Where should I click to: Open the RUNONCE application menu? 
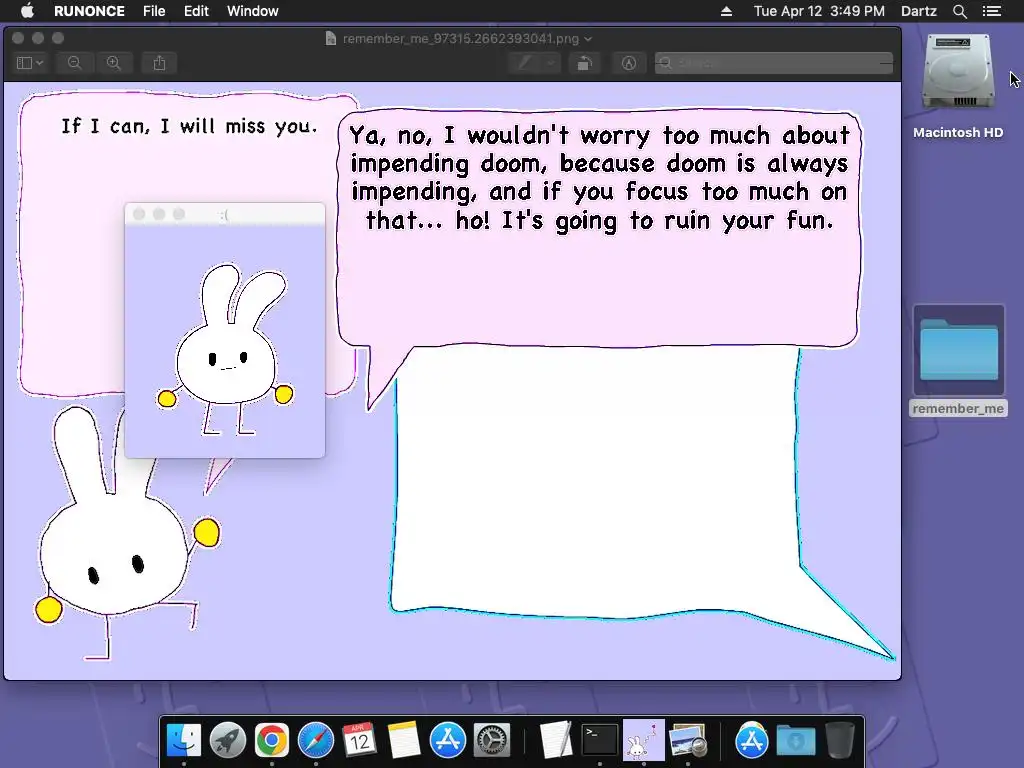pos(89,11)
